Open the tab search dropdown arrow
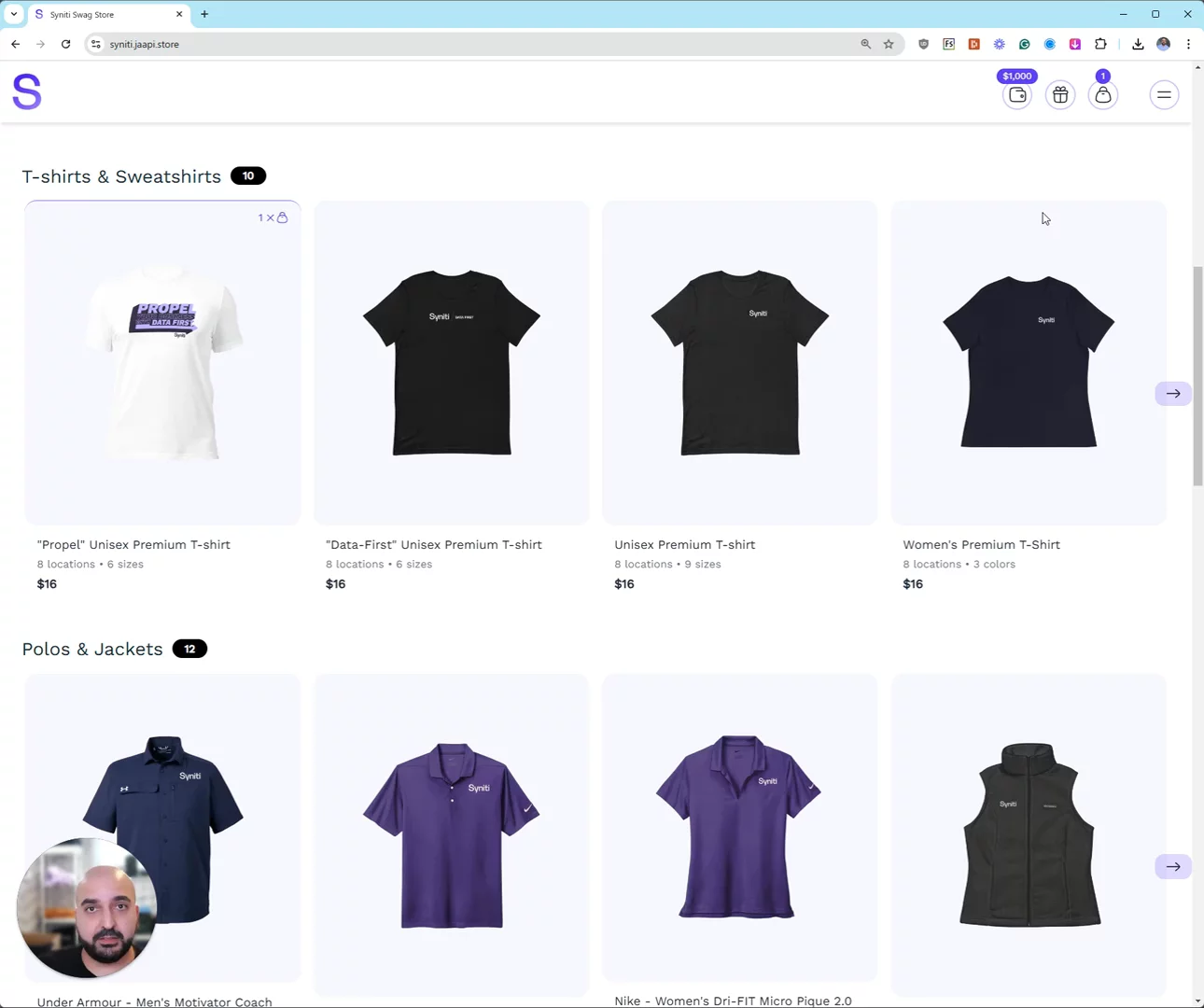 [x=14, y=14]
